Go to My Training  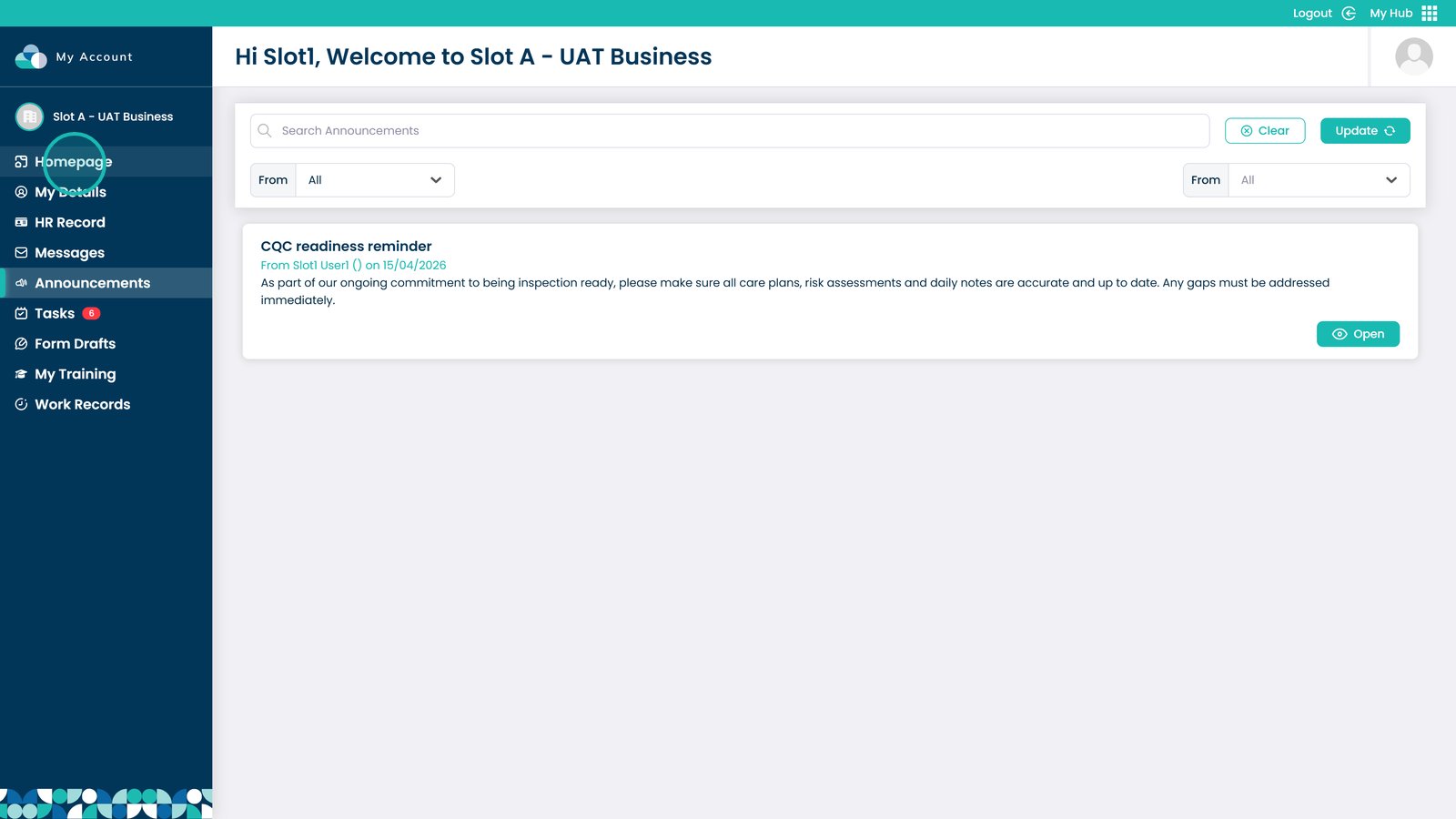pyautogui.click(x=106, y=374)
